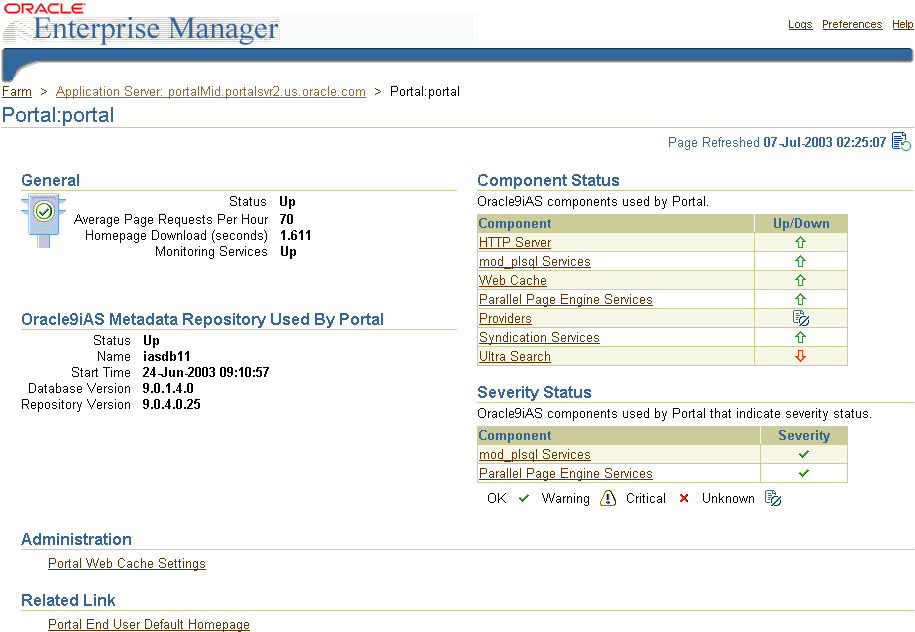
Task: Open Syndication Services link
Action: [539, 337]
